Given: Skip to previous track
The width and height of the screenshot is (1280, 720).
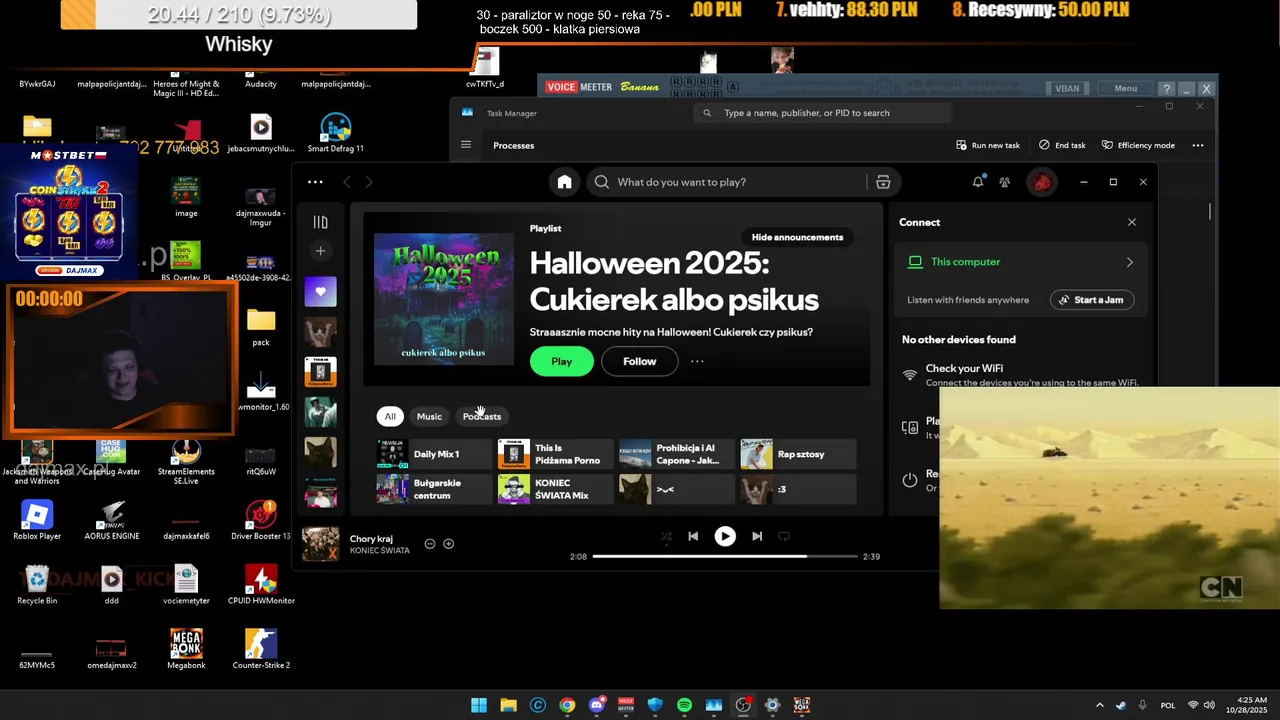Looking at the screenshot, I should pos(693,536).
